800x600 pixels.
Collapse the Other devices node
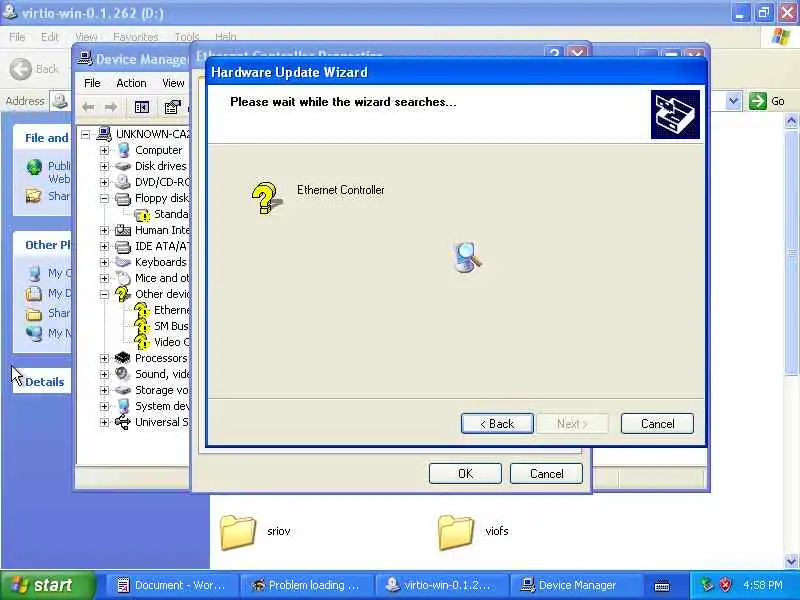point(104,294)
